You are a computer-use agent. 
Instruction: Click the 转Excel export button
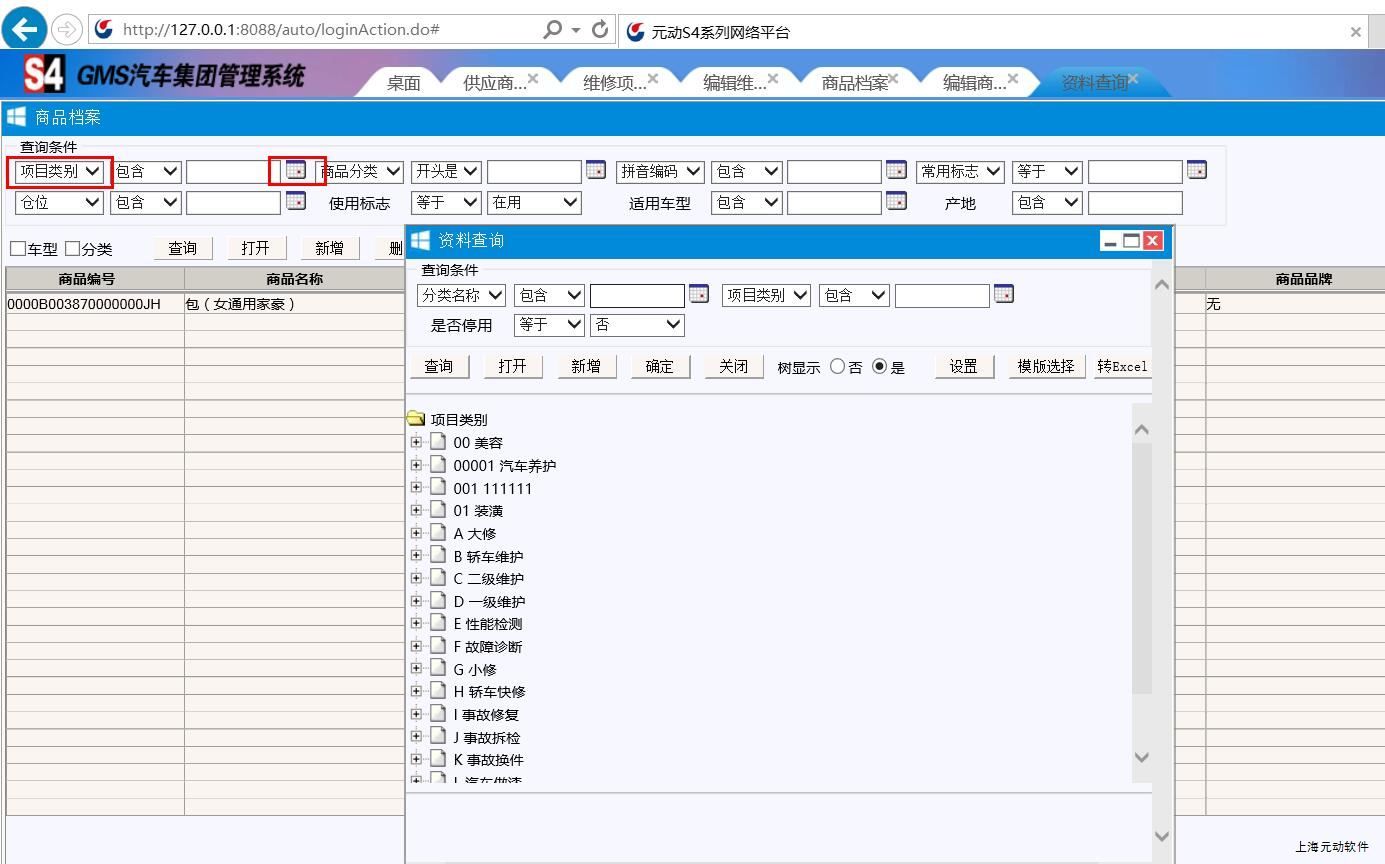(x=1122, y=367)
